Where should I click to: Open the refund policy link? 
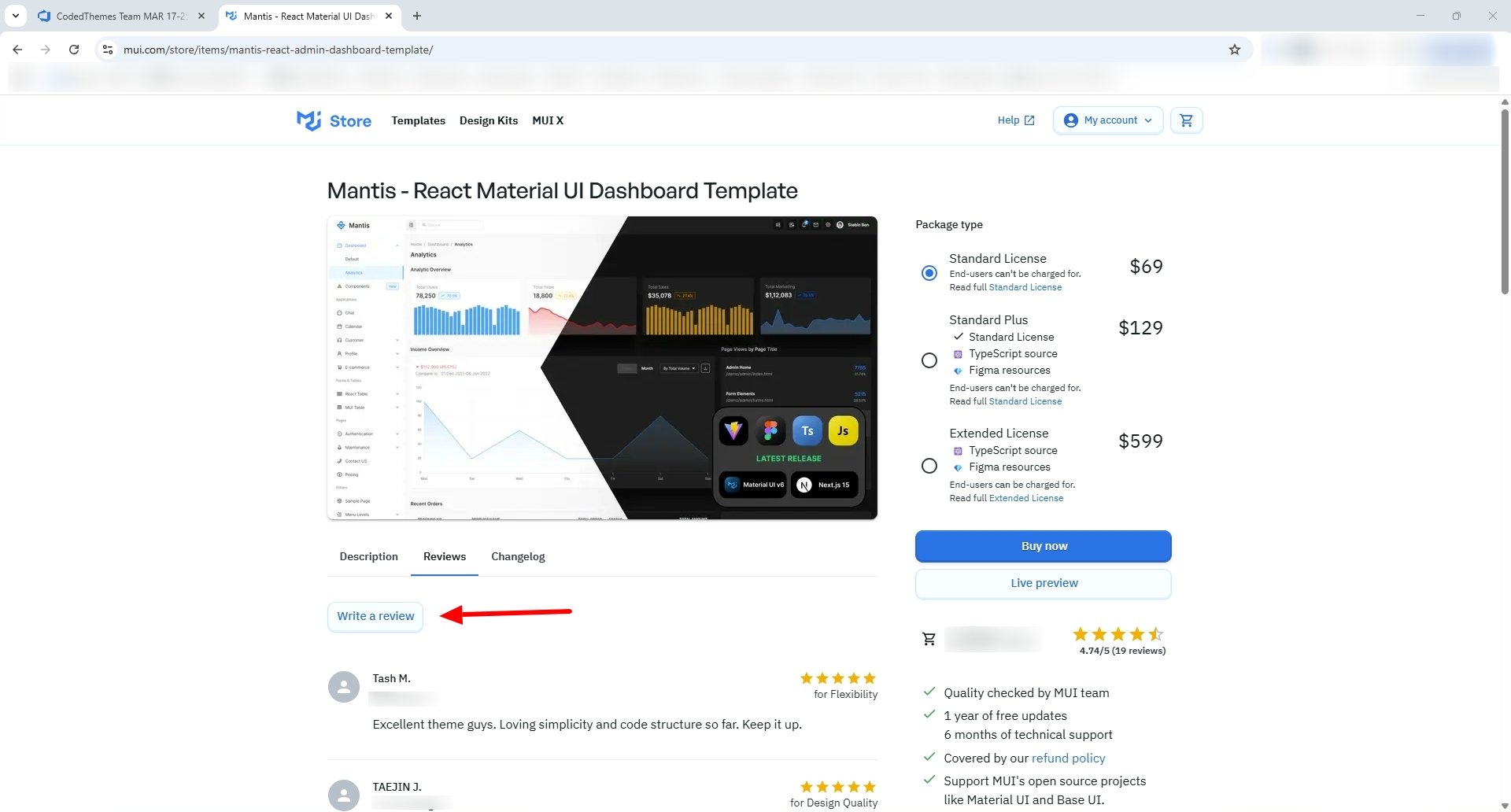click(1068, 758)
